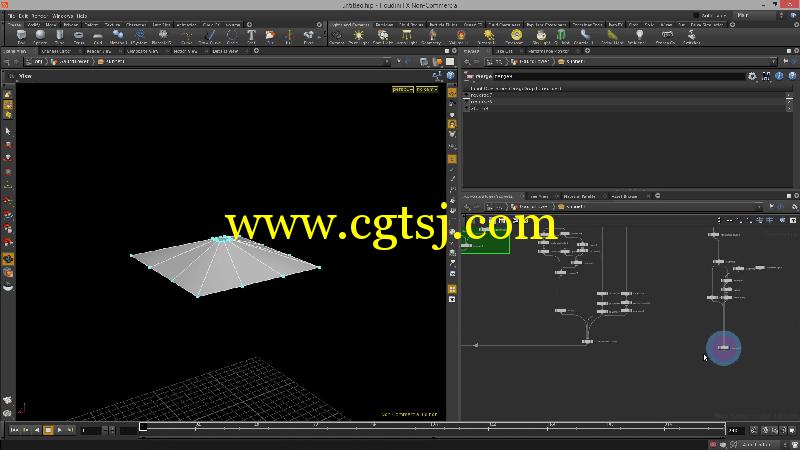Open the Edit menu
The image size is (800, 450).
pyautogui.click(x=23, y=16)
